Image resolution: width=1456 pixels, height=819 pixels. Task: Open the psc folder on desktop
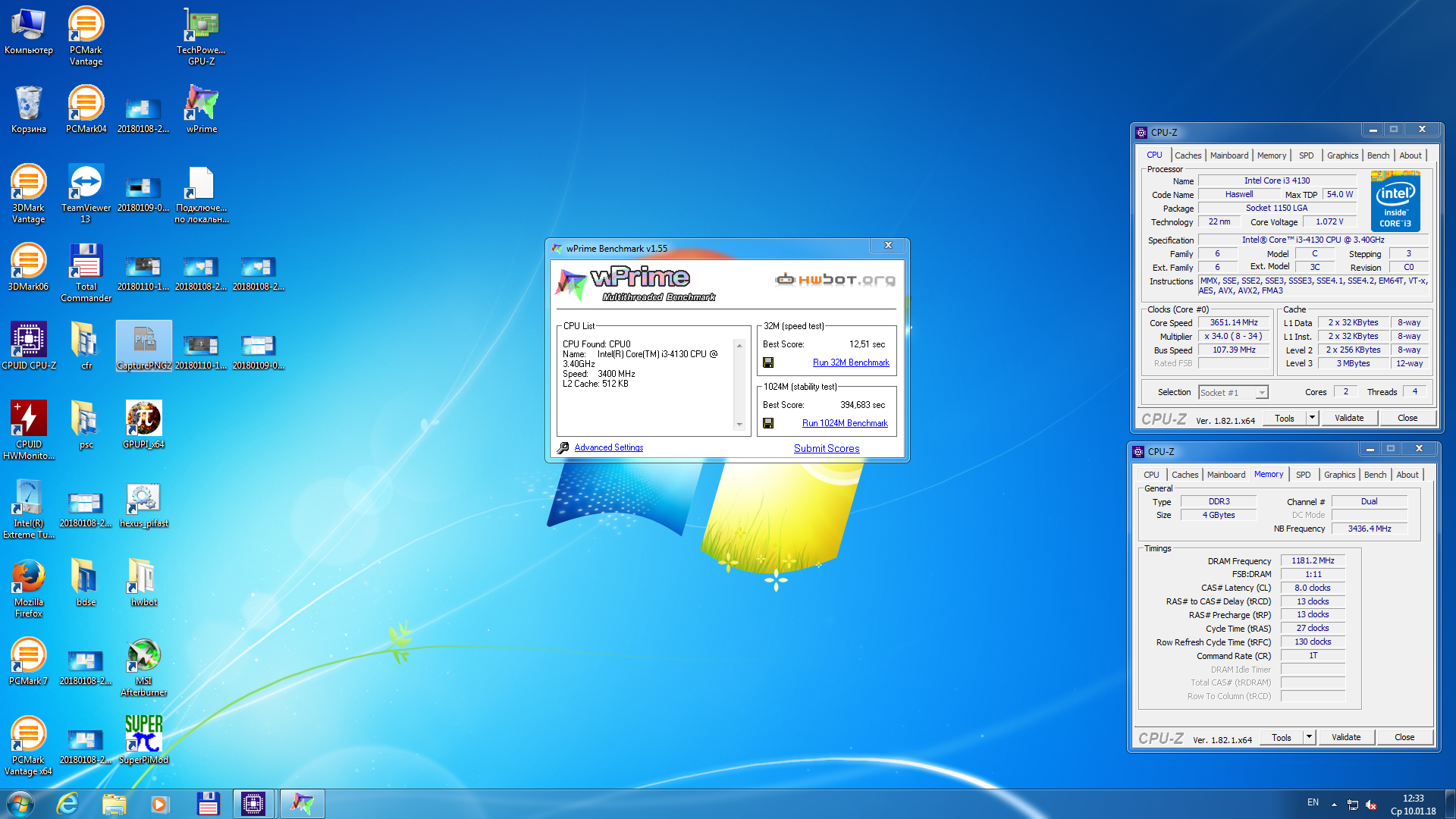click(86, 425)
